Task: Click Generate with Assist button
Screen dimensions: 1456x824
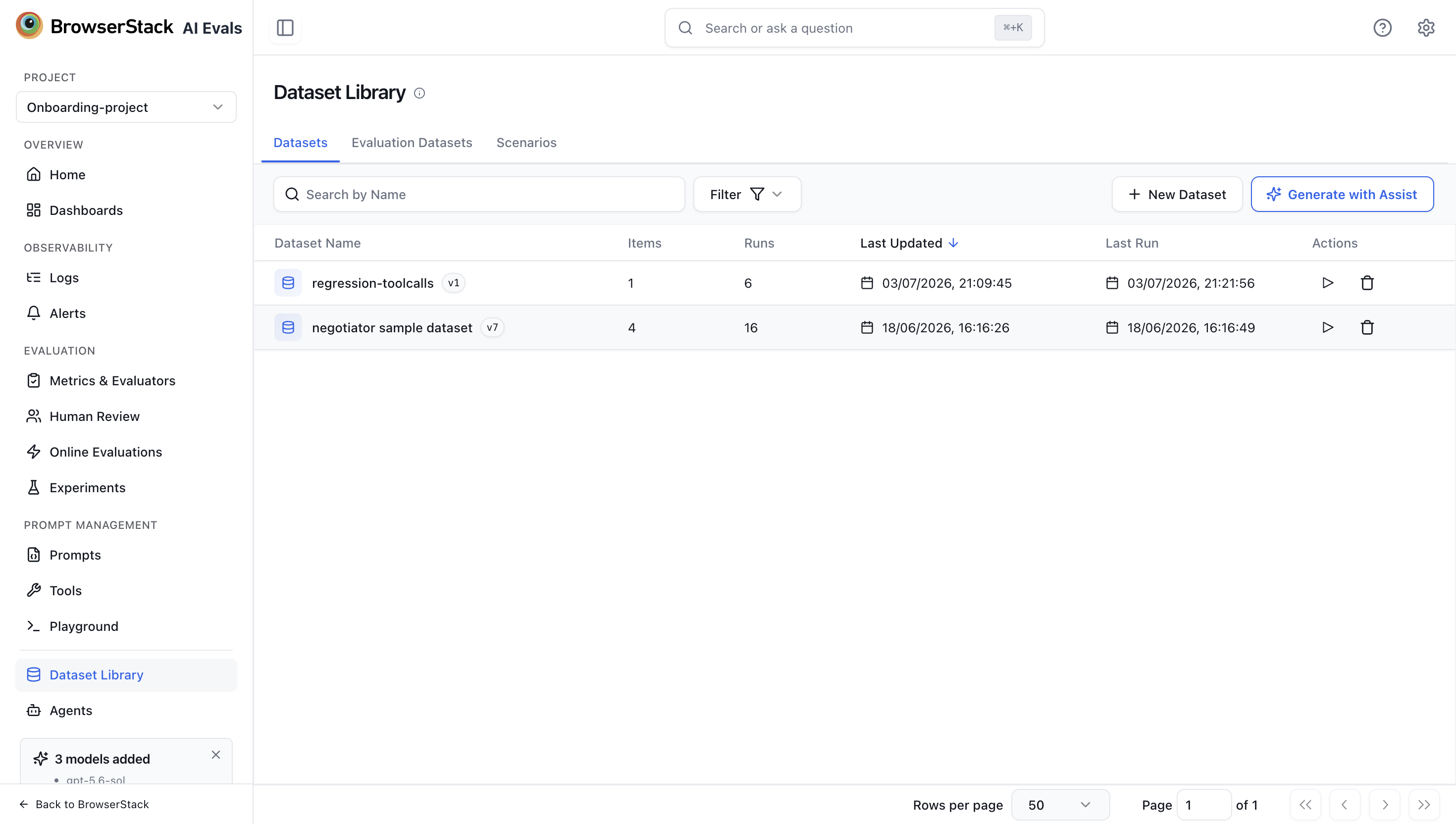Action: (1342, 195)
